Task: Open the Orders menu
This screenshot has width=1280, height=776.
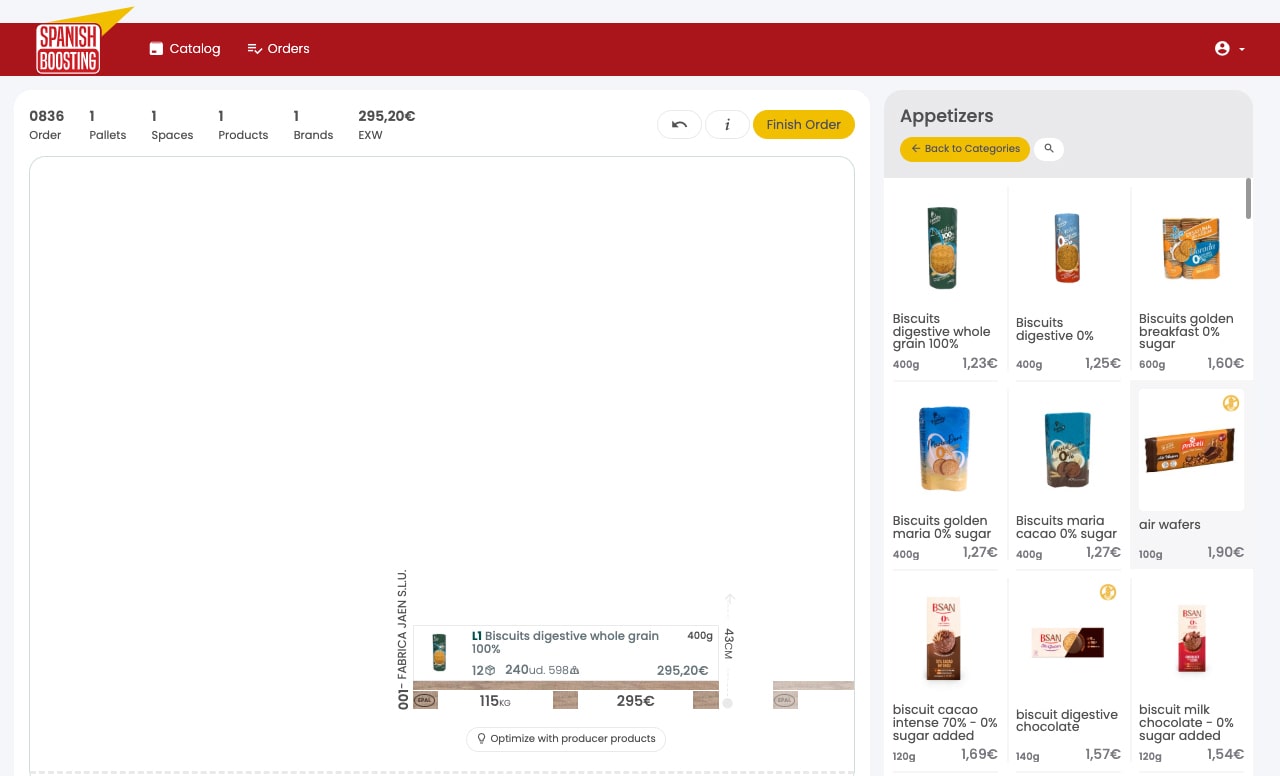Action: coord(278,48)
